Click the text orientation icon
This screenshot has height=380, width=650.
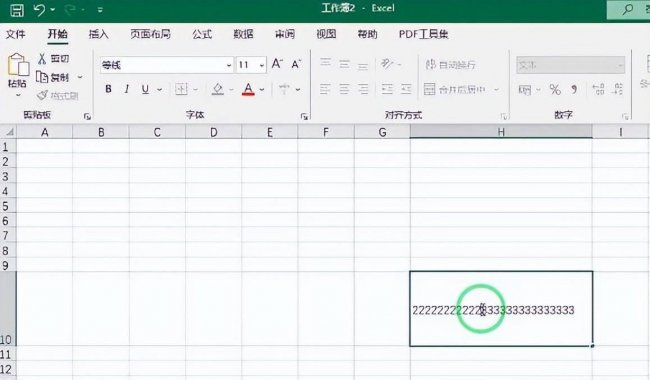point(386,63)
